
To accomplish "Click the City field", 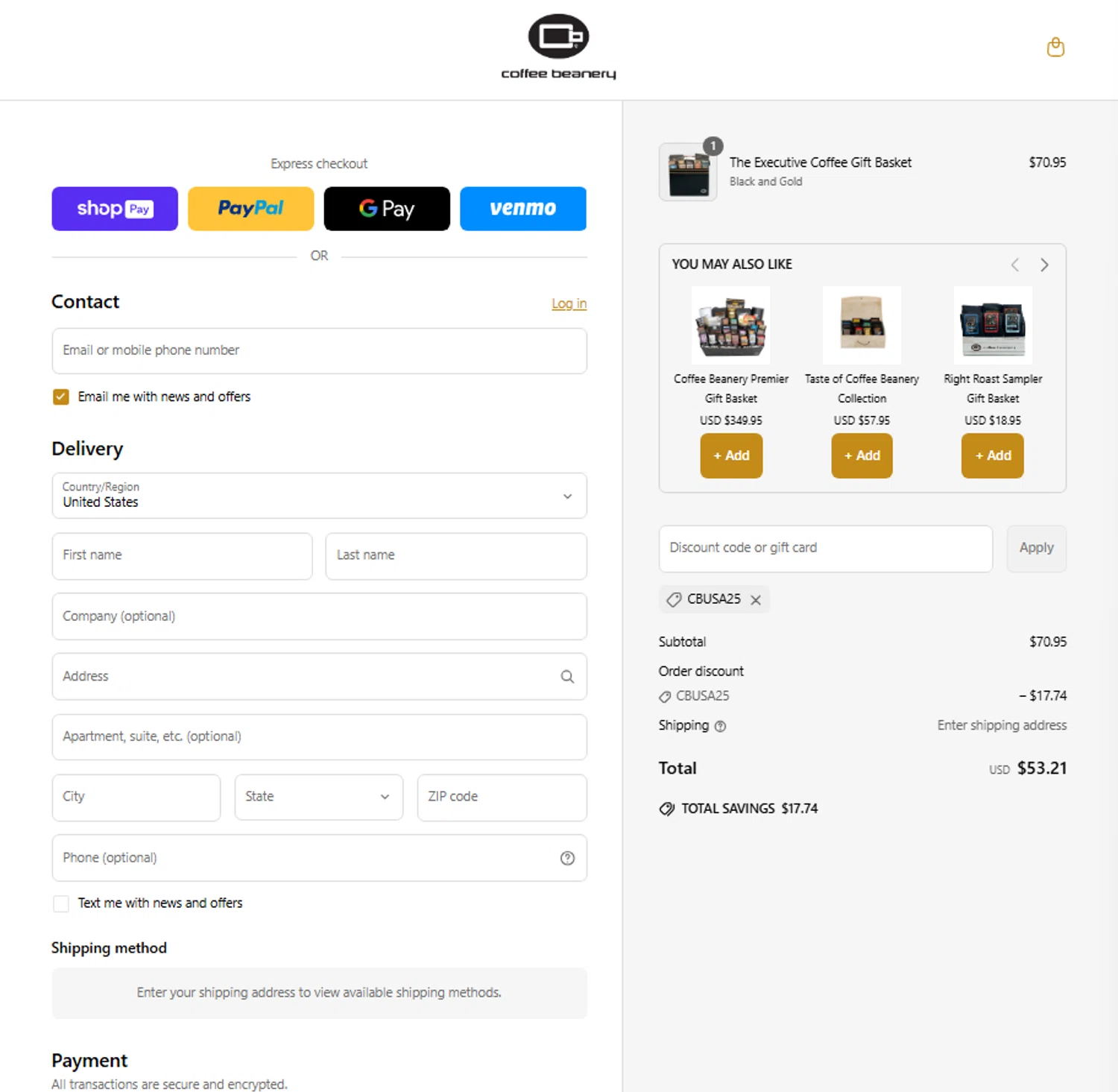I will click(x=136, y=798).
